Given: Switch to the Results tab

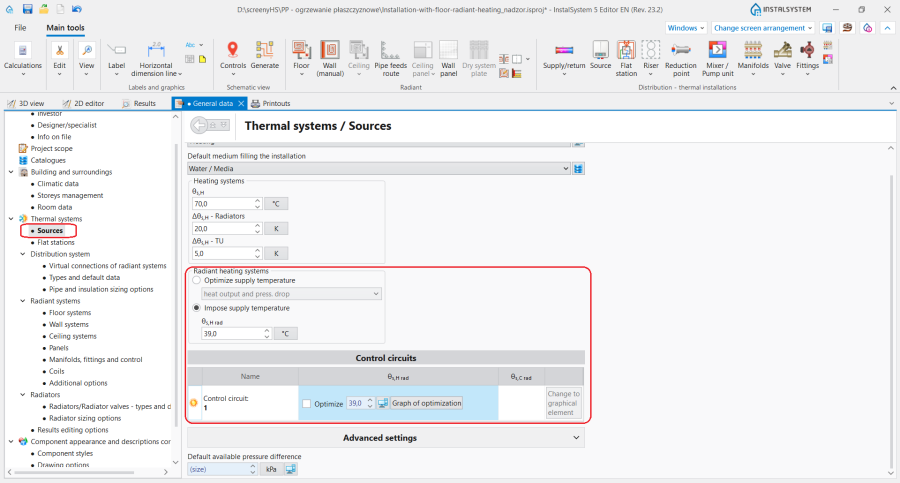Looking at the screenshot, I should tap(139, 103).
